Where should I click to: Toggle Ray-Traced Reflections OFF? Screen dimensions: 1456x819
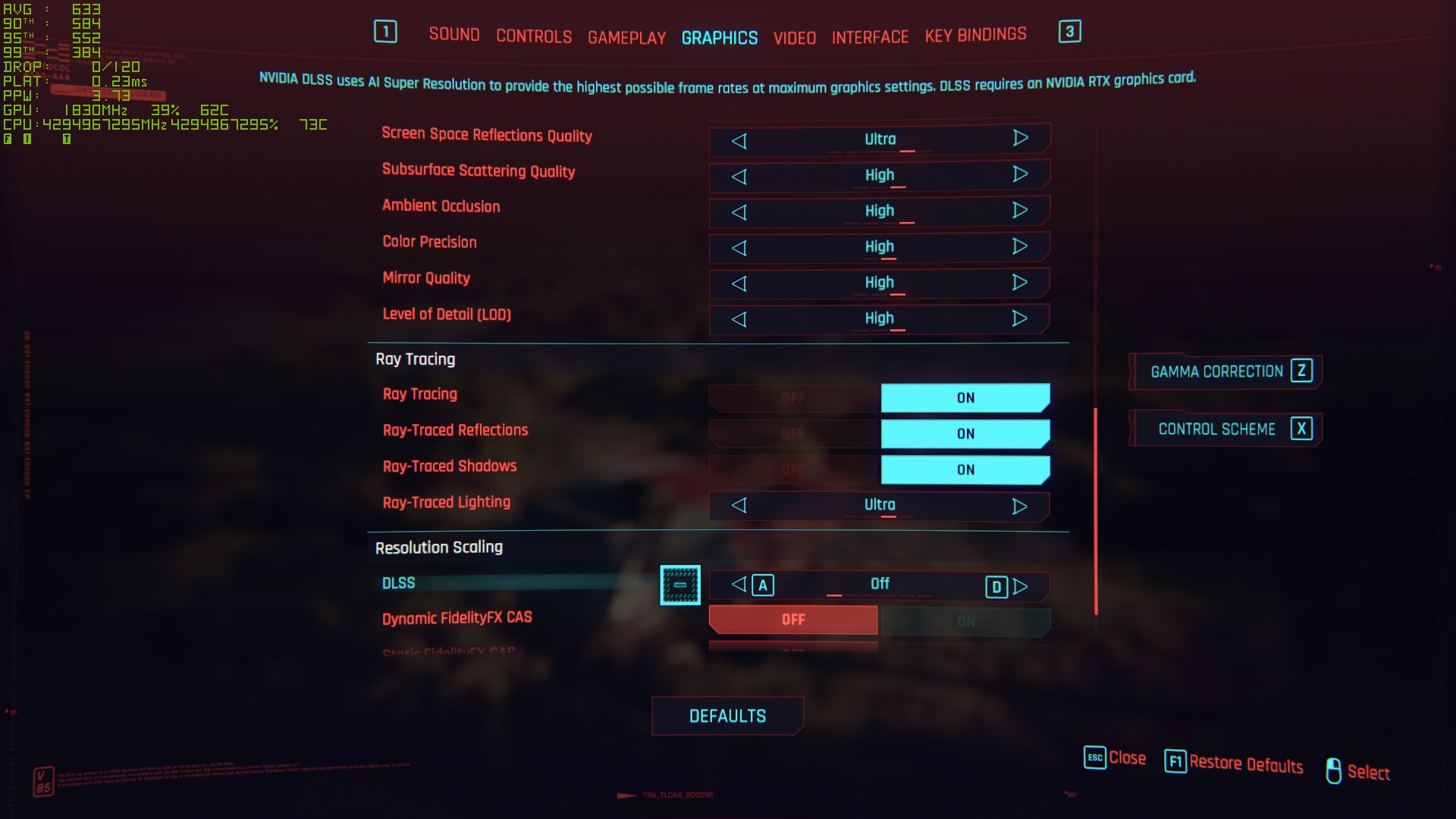[x=793, y=433]
